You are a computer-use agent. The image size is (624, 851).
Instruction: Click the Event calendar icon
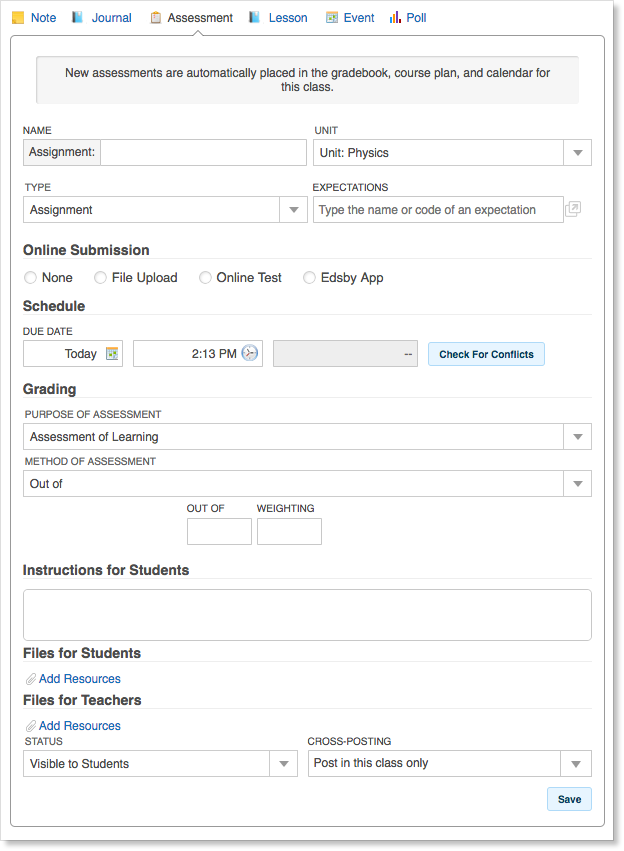point(332,18)
